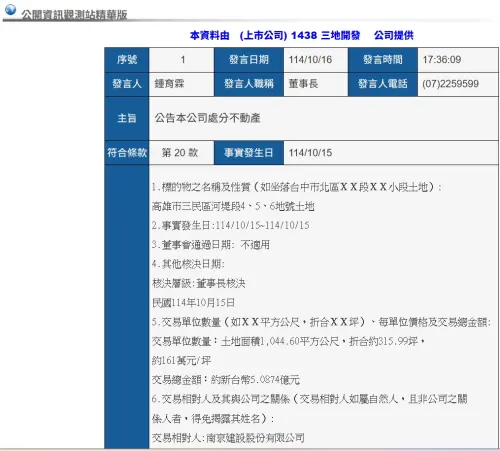Select the phone number (07)2259599
This screenshot has height=451, width=500.
(x=450, y=84)
